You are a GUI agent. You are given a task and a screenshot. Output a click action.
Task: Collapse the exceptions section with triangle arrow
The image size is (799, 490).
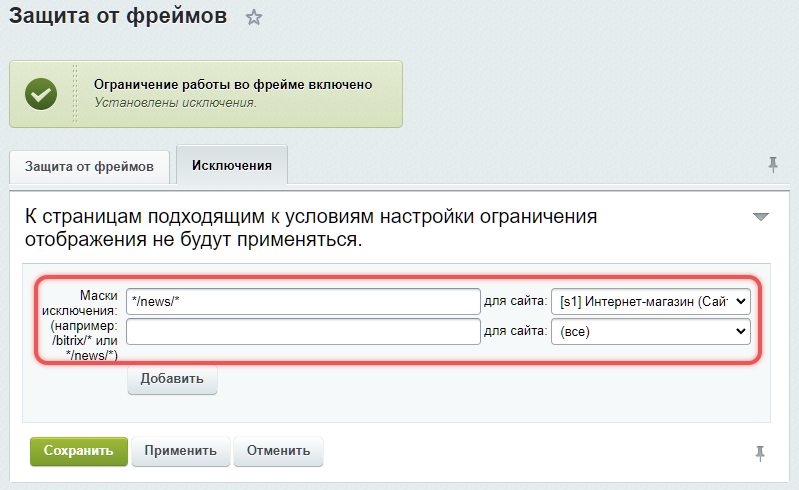tap(761, 217)
